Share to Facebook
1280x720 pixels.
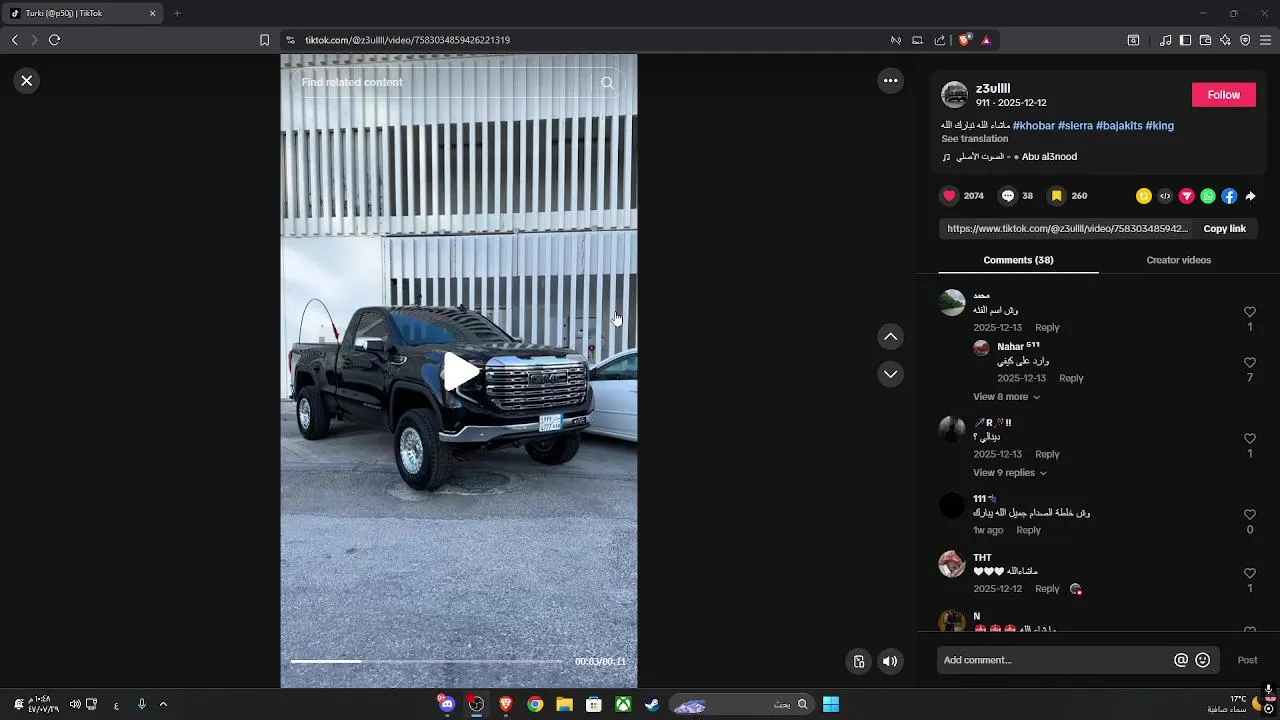tap(1229, 196)
